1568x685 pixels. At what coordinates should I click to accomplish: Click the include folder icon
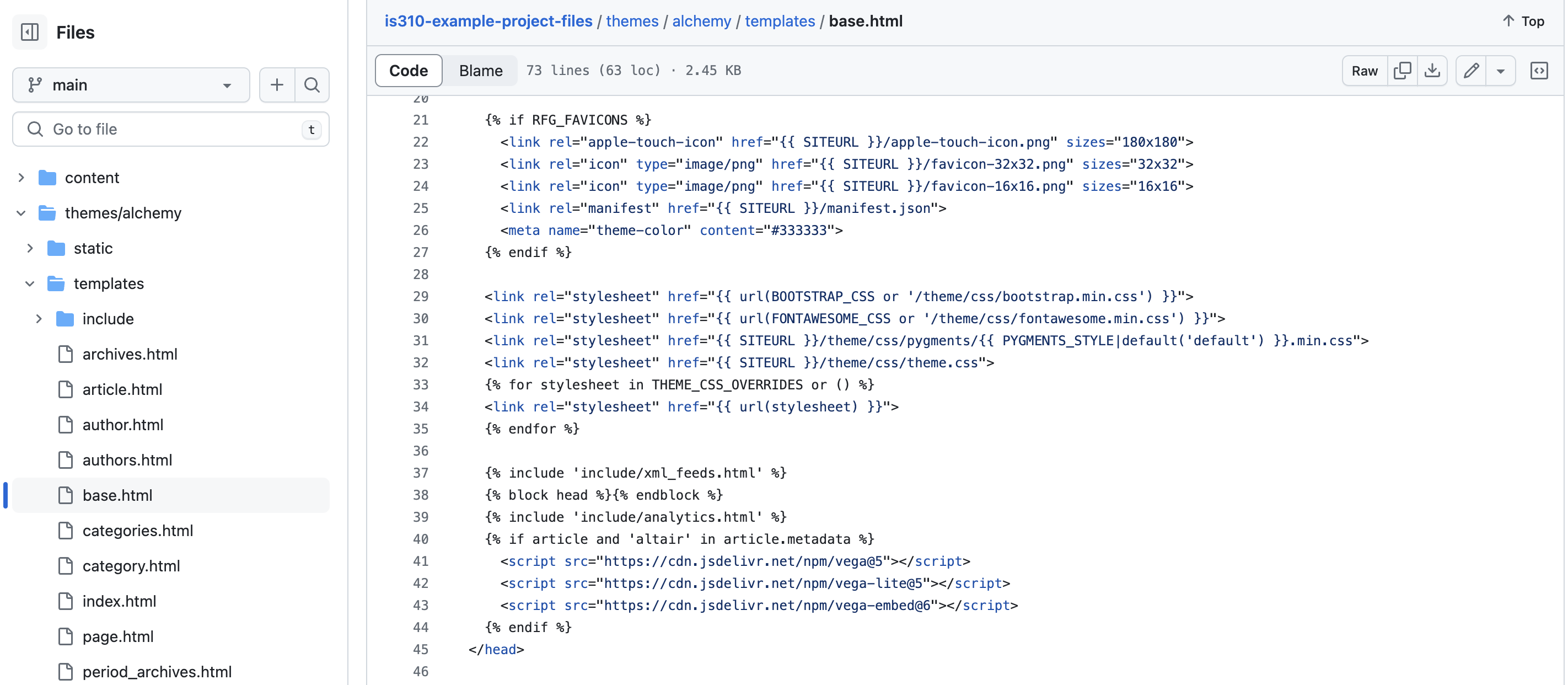(x=65, y=319)
